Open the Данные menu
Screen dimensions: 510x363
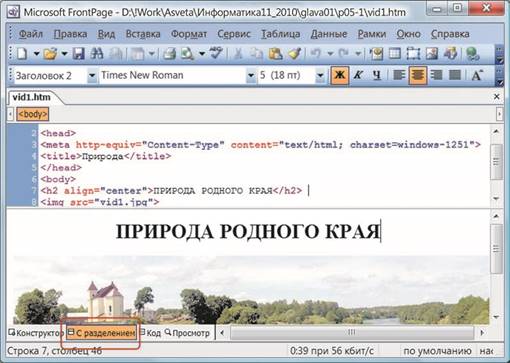pos(329,34)
